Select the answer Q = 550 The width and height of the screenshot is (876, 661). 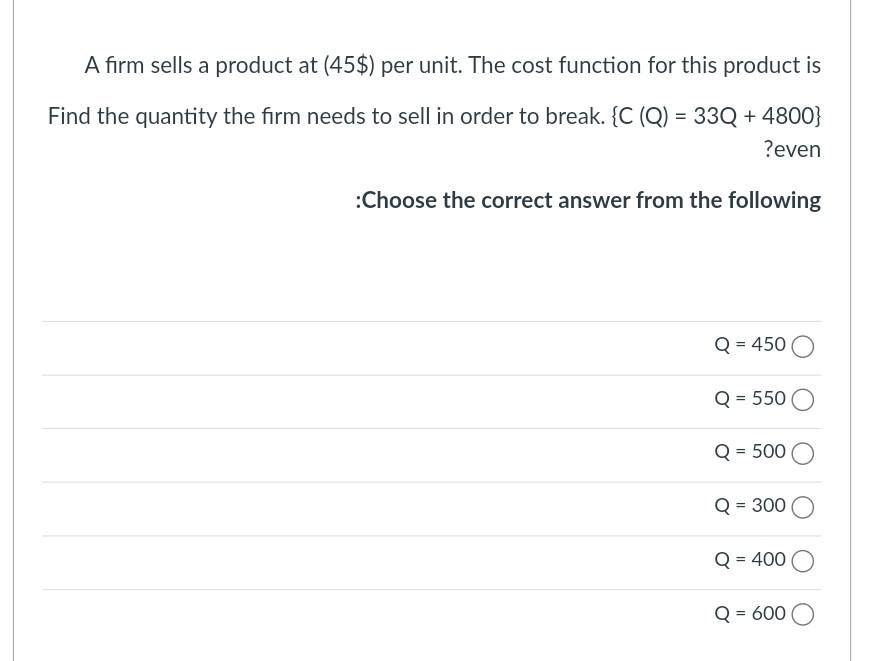click(x=802, y=399)
